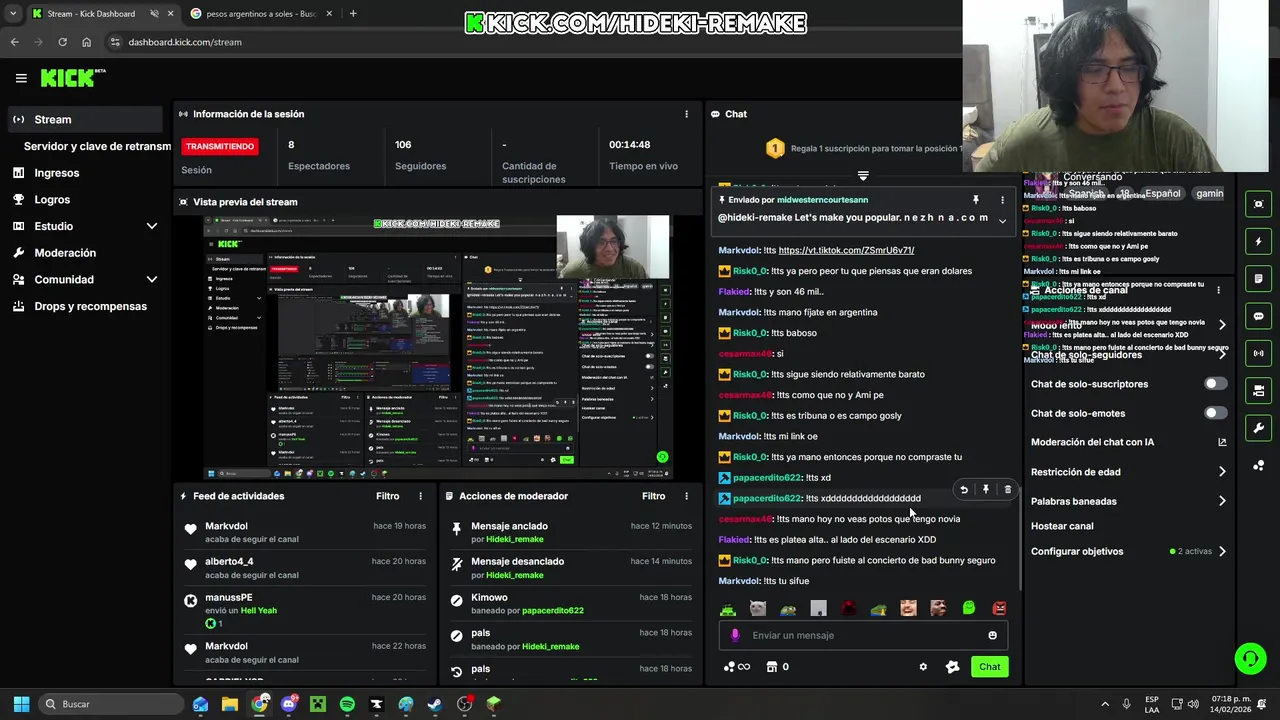
Task: Unpin the pinned chat message
Action: pyautogui.click(x=976, y=200)
